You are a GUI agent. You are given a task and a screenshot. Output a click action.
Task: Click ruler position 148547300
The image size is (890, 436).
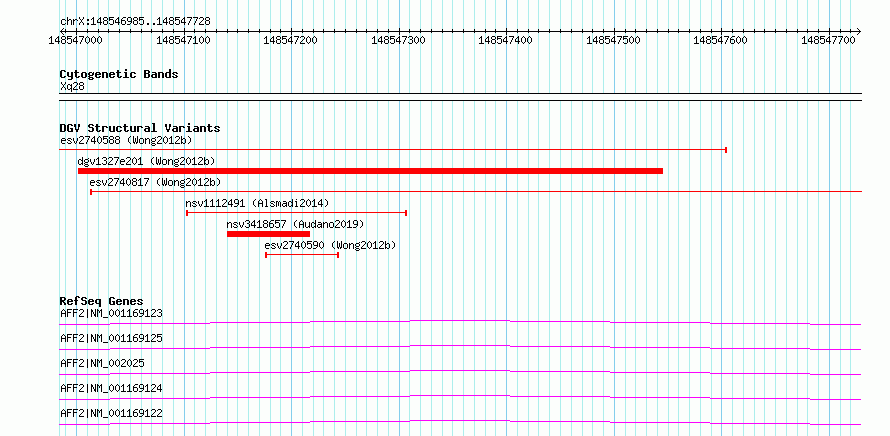pos(398,40)
